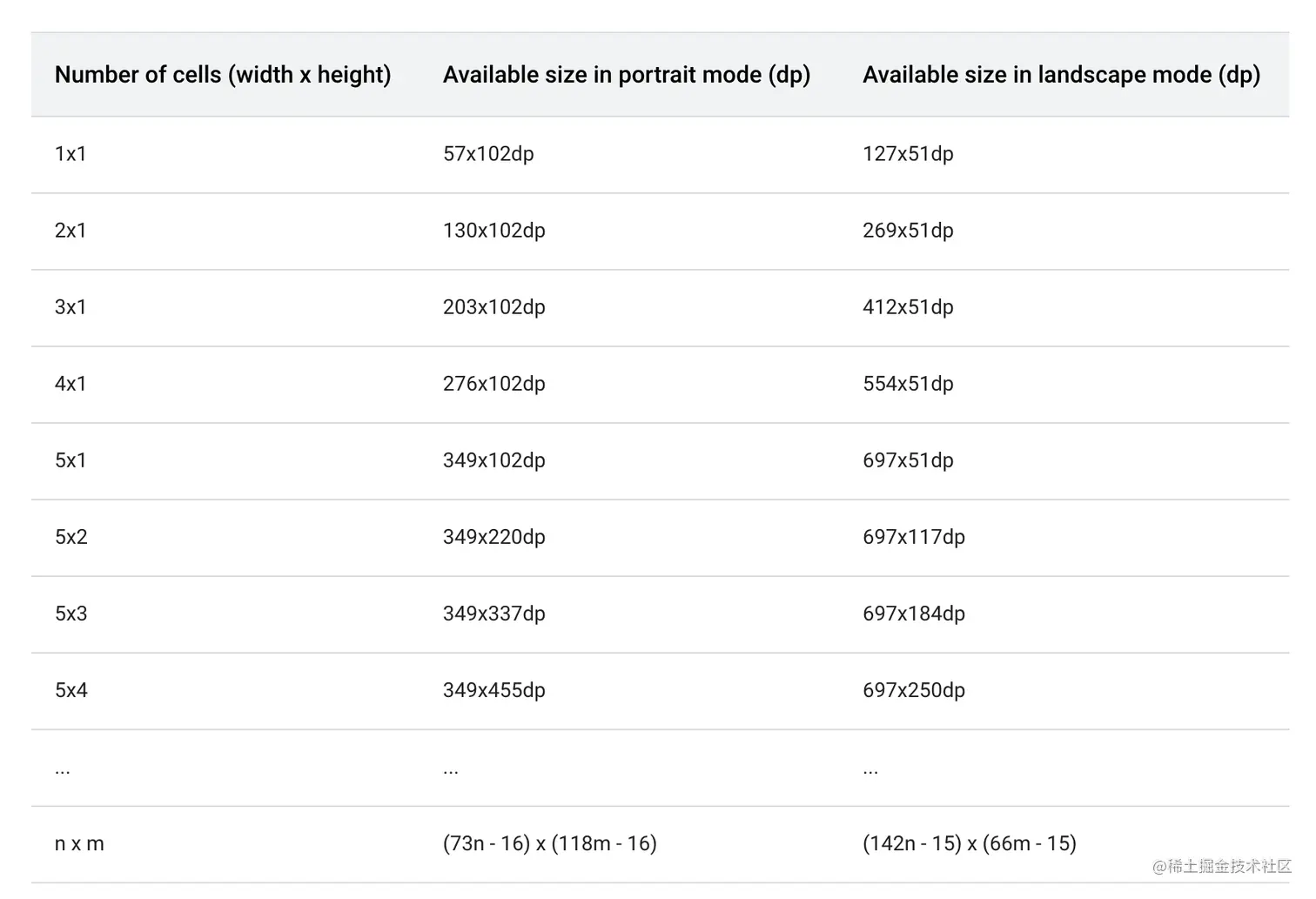Select the 5x4 cell row label
Viewport: 1316px width, 899px height.
71,690
